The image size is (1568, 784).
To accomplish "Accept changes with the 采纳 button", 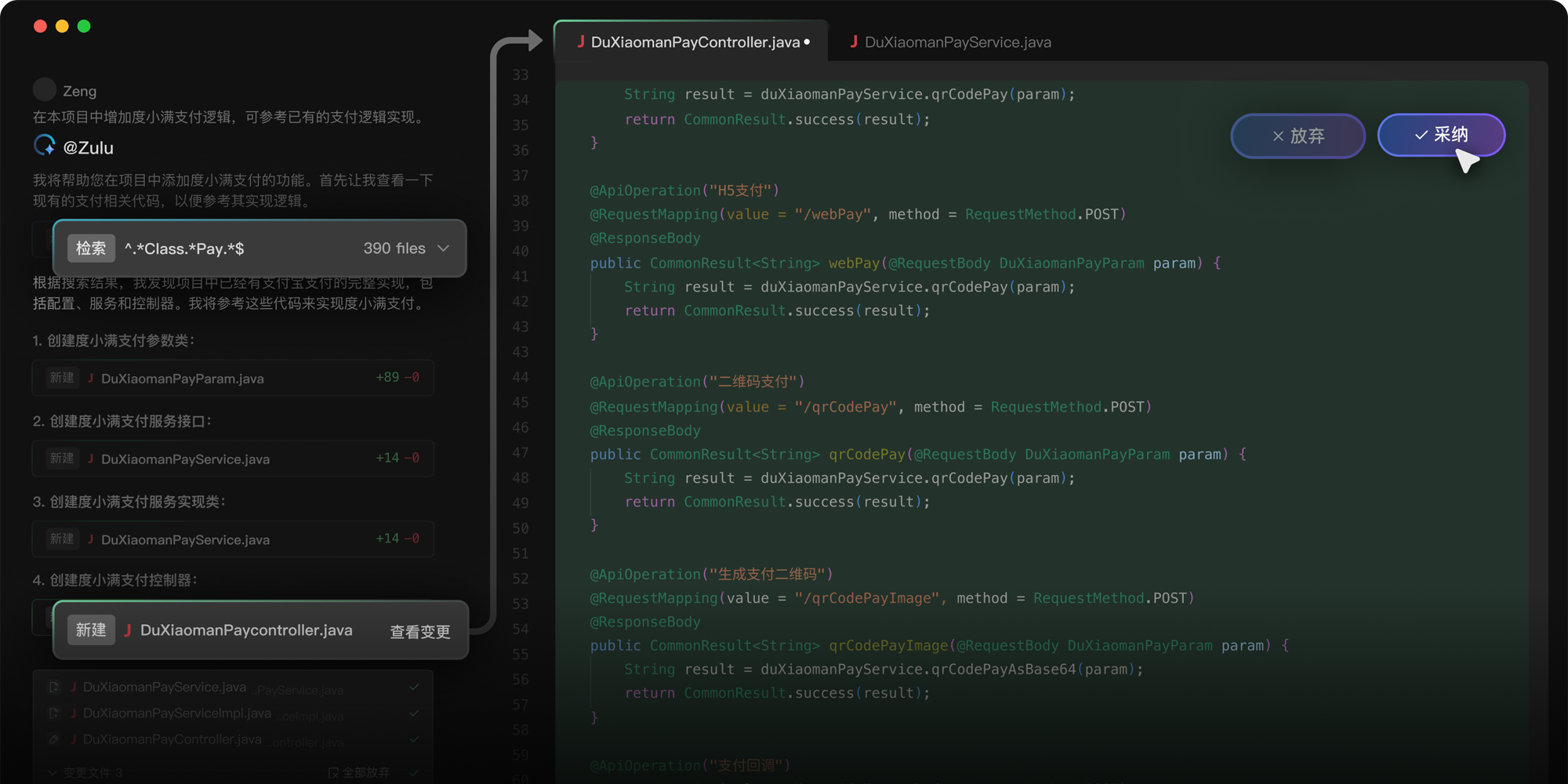I will pyautogui.click(x=1441, y=135).
